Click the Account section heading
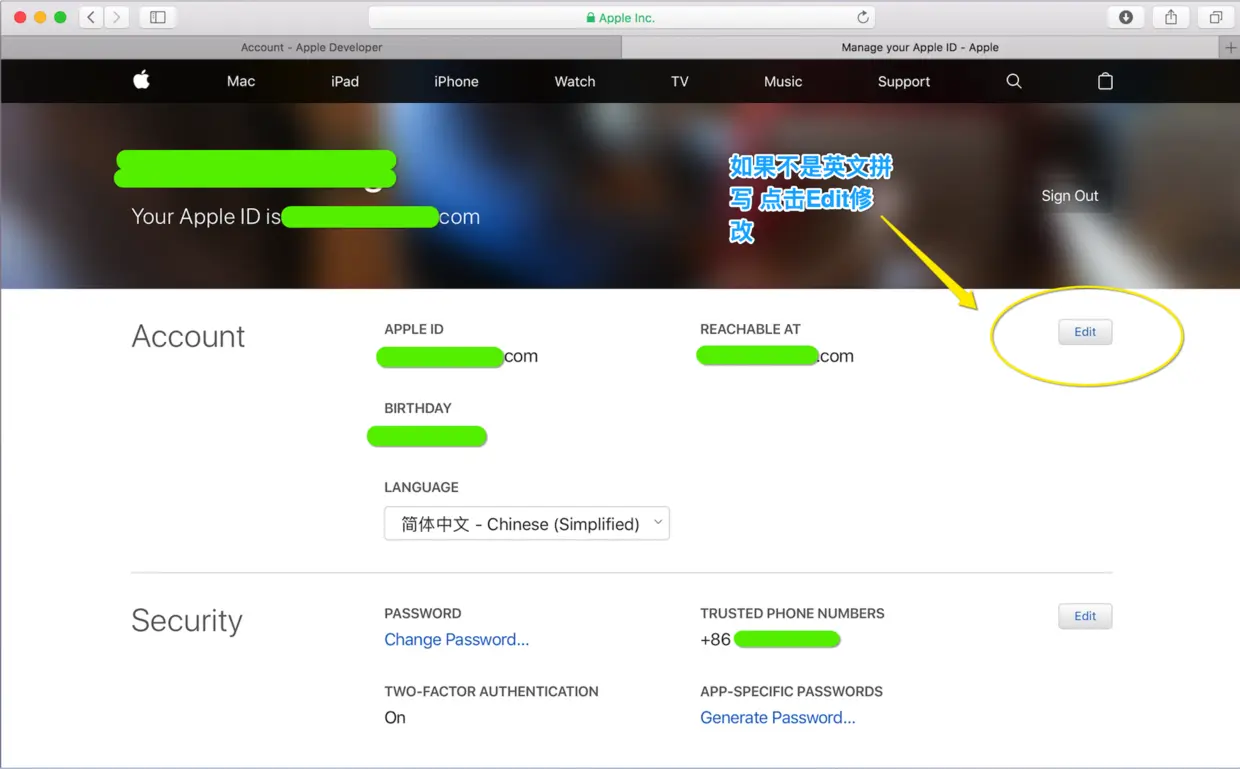The image size is (1240, 769). (188, 337)
